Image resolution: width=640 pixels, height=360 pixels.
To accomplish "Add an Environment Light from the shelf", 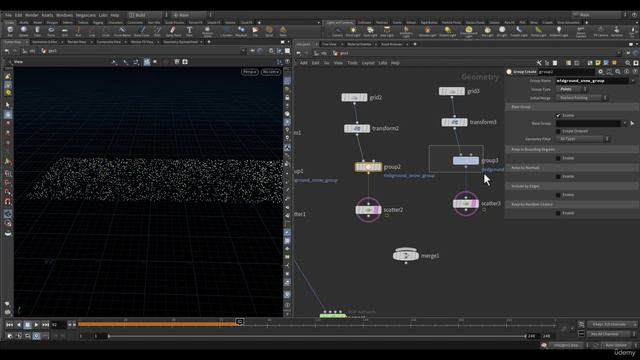I will [x=469, y=32].
